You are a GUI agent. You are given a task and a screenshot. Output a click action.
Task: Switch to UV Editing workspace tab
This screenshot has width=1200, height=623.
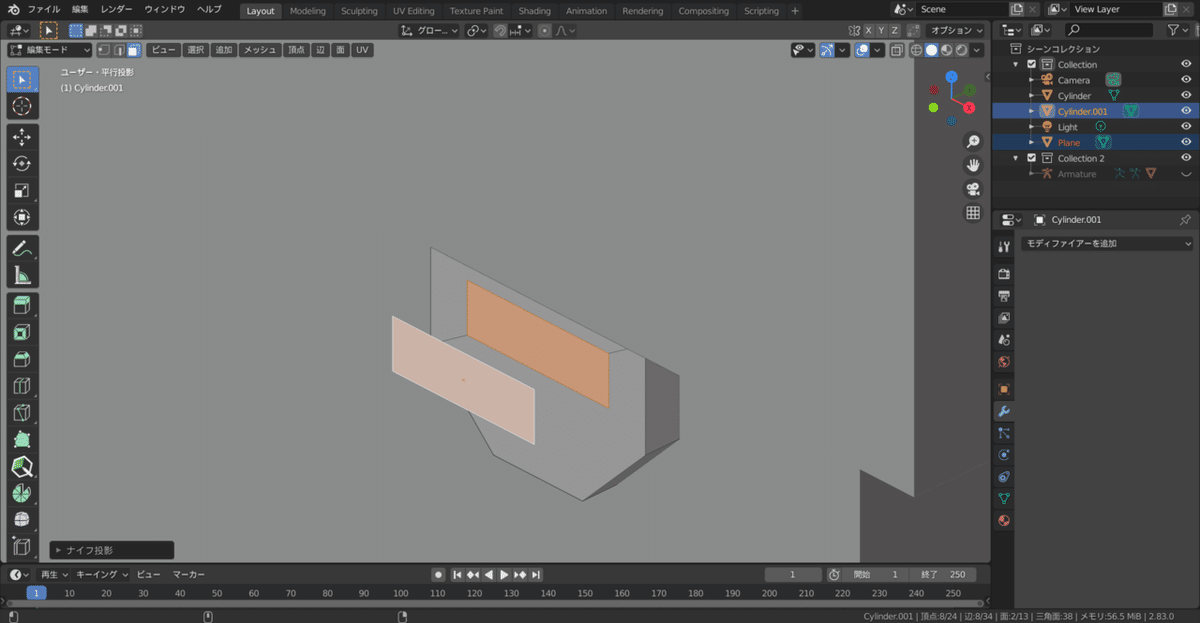413,11
